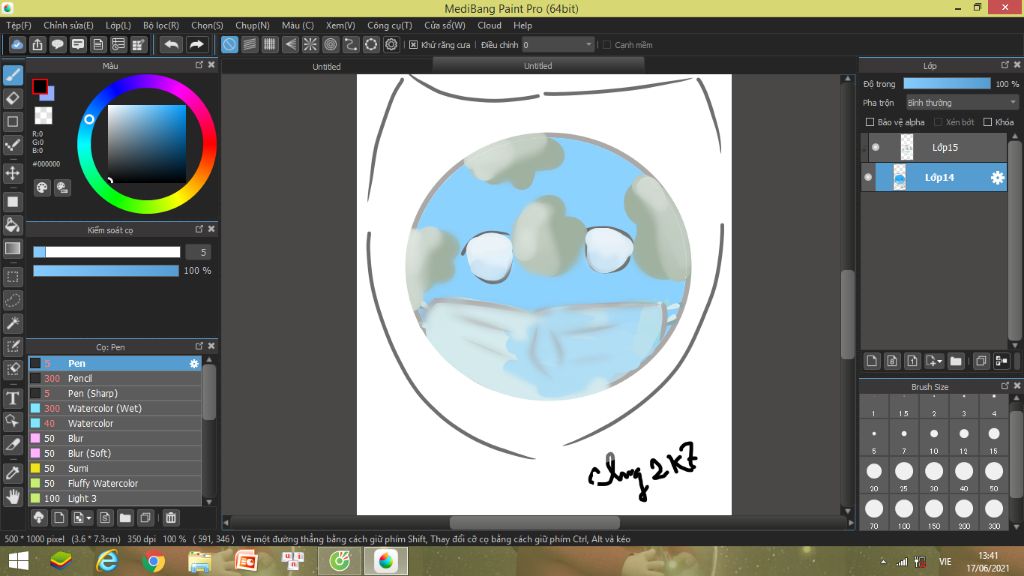The width and height of the screenshot is (1024, 576).
Task: Click the Undo arrow in the toolbar
Action: pyautogui.click(x=171, y=44)
